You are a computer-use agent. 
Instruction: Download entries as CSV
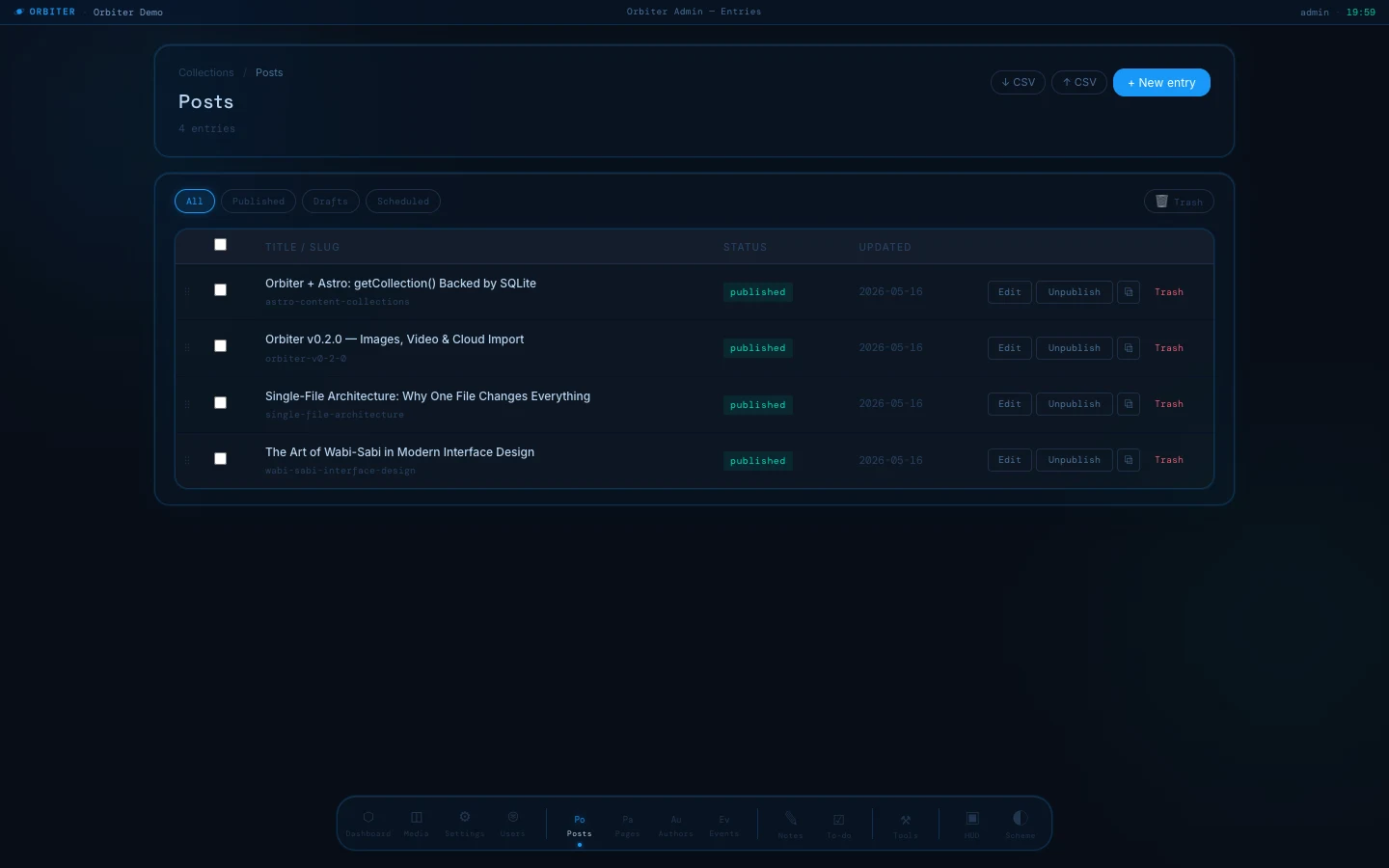[1019, 83]
